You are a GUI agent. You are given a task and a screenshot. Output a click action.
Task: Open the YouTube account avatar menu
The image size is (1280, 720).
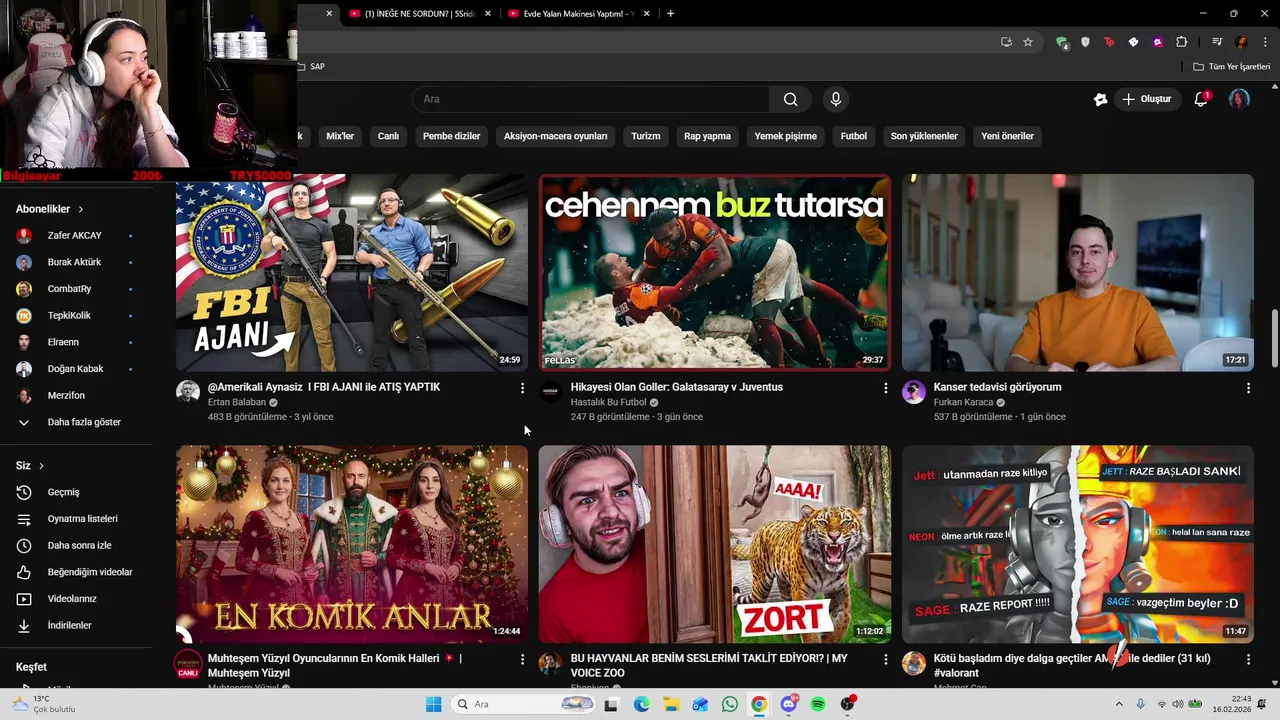point(1239,99)
